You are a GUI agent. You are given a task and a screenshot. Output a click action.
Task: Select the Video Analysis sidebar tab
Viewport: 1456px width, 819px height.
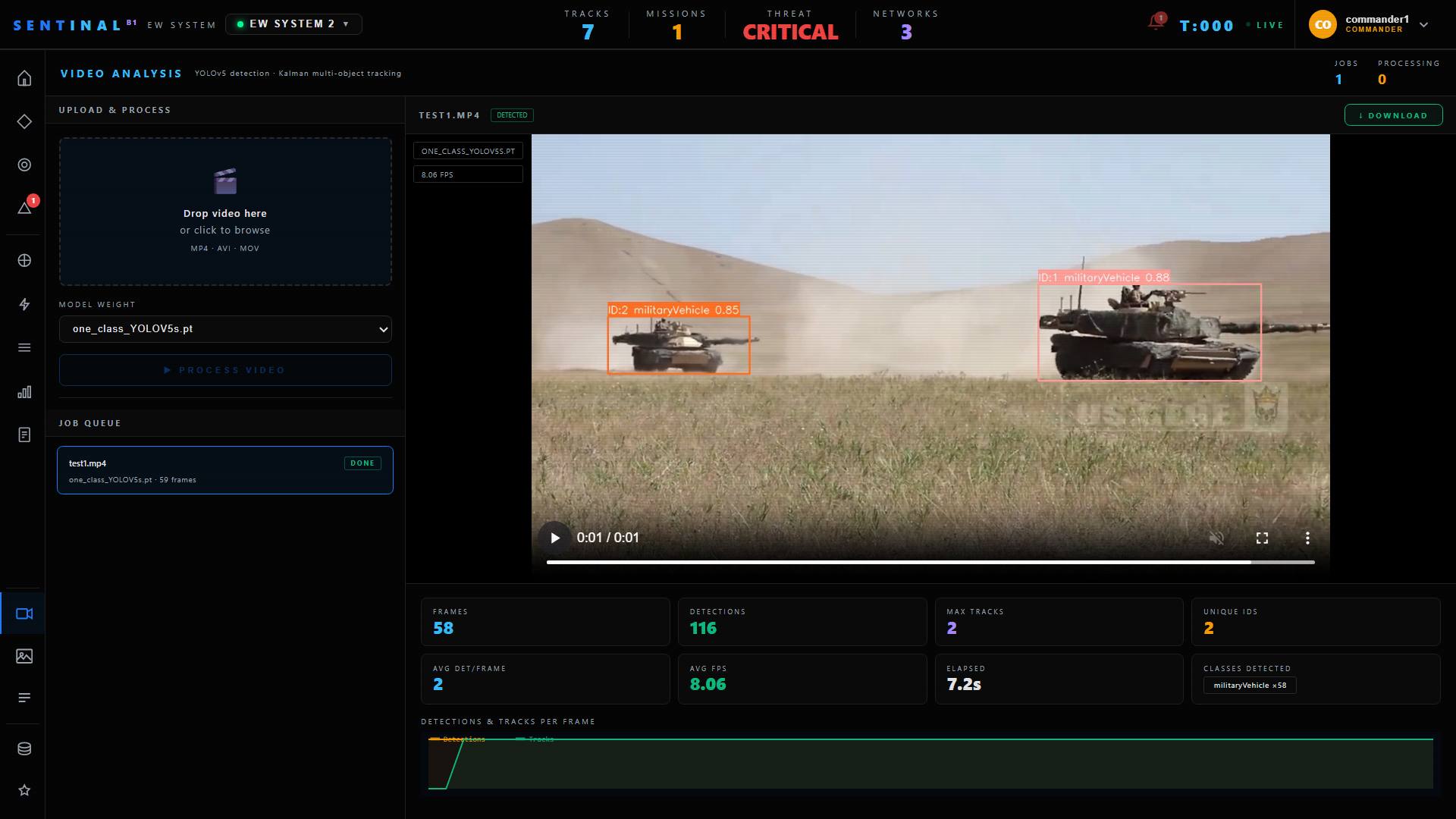coord(24,613)
